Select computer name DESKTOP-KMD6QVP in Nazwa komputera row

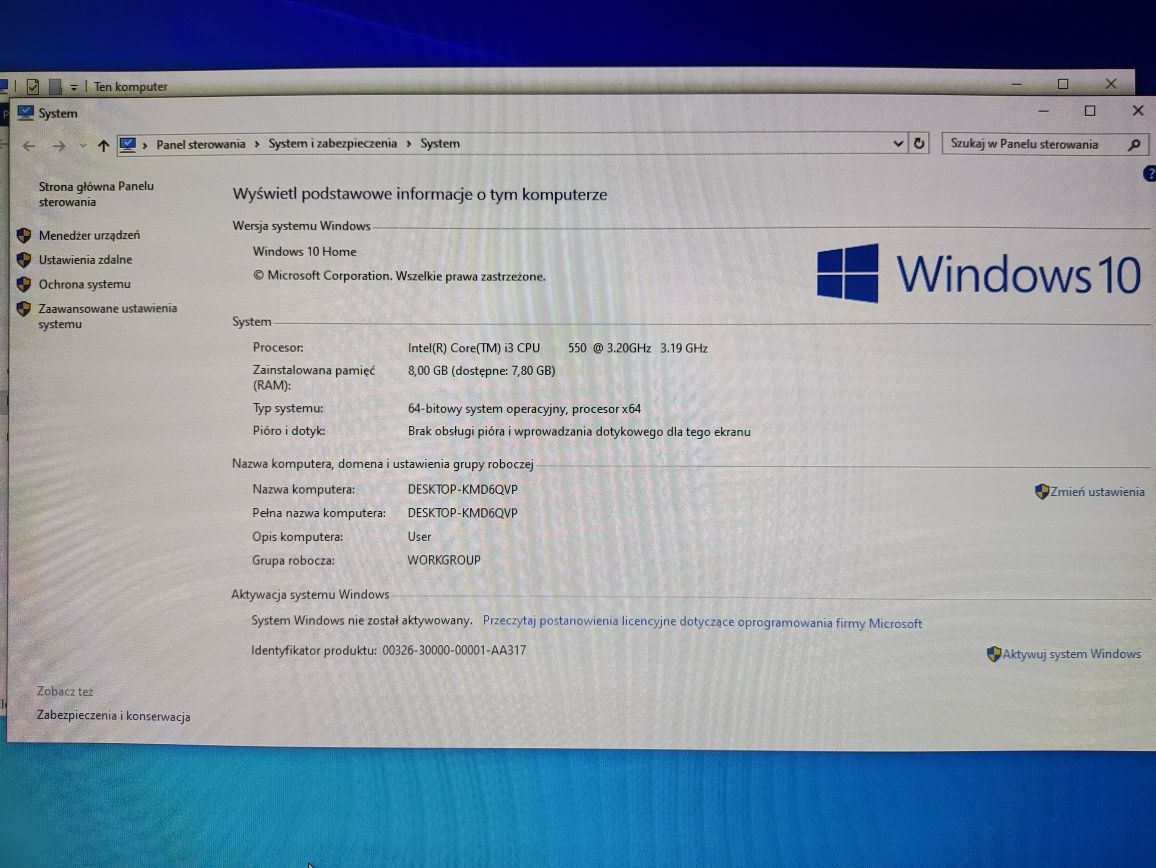462,490
